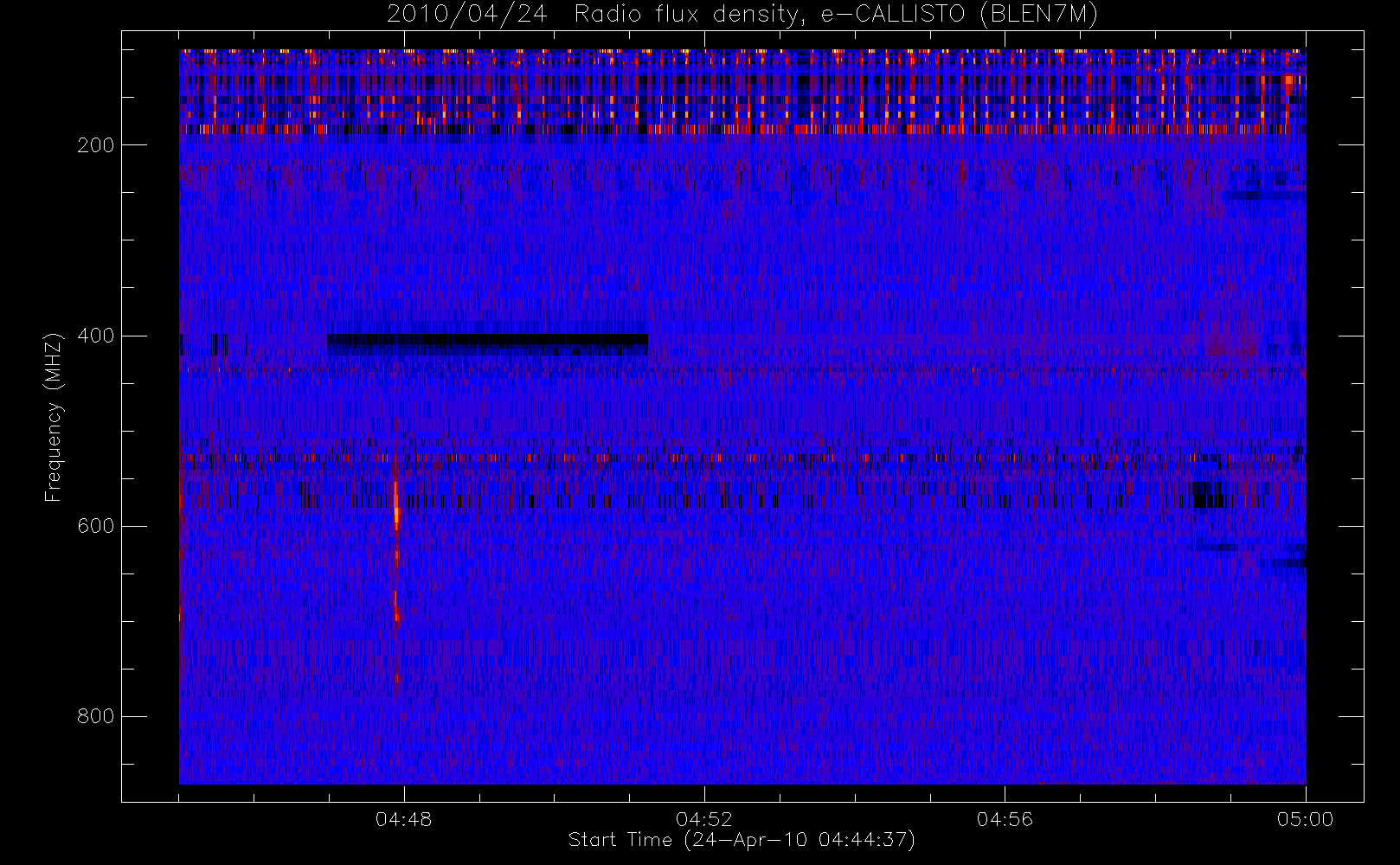This screenshot has height=865, width=1400.
Task: Click the bright orange burst near 600 MHz
Action: (396, 506)
